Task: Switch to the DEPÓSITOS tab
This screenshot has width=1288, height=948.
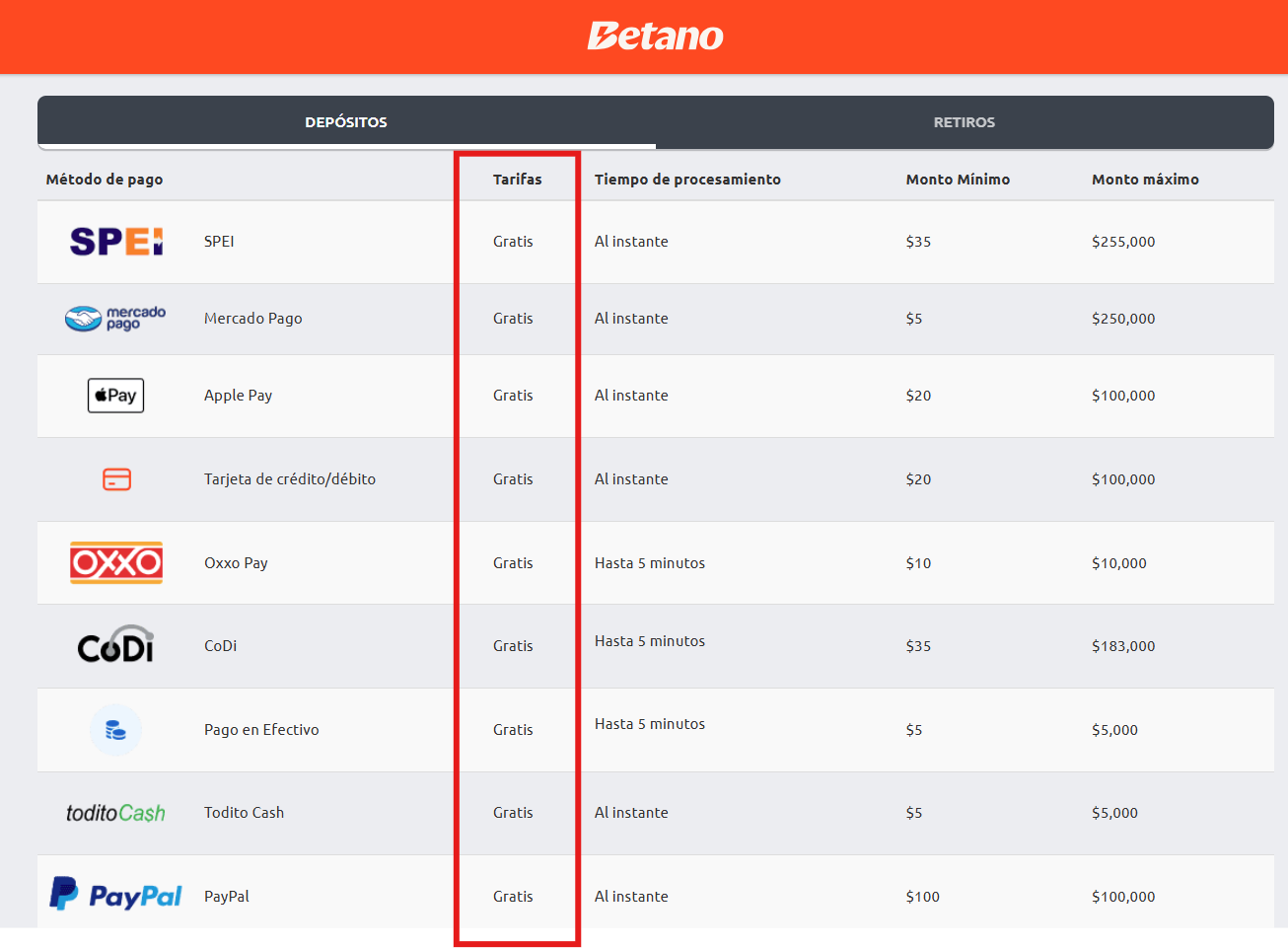Action: (346, 122)
